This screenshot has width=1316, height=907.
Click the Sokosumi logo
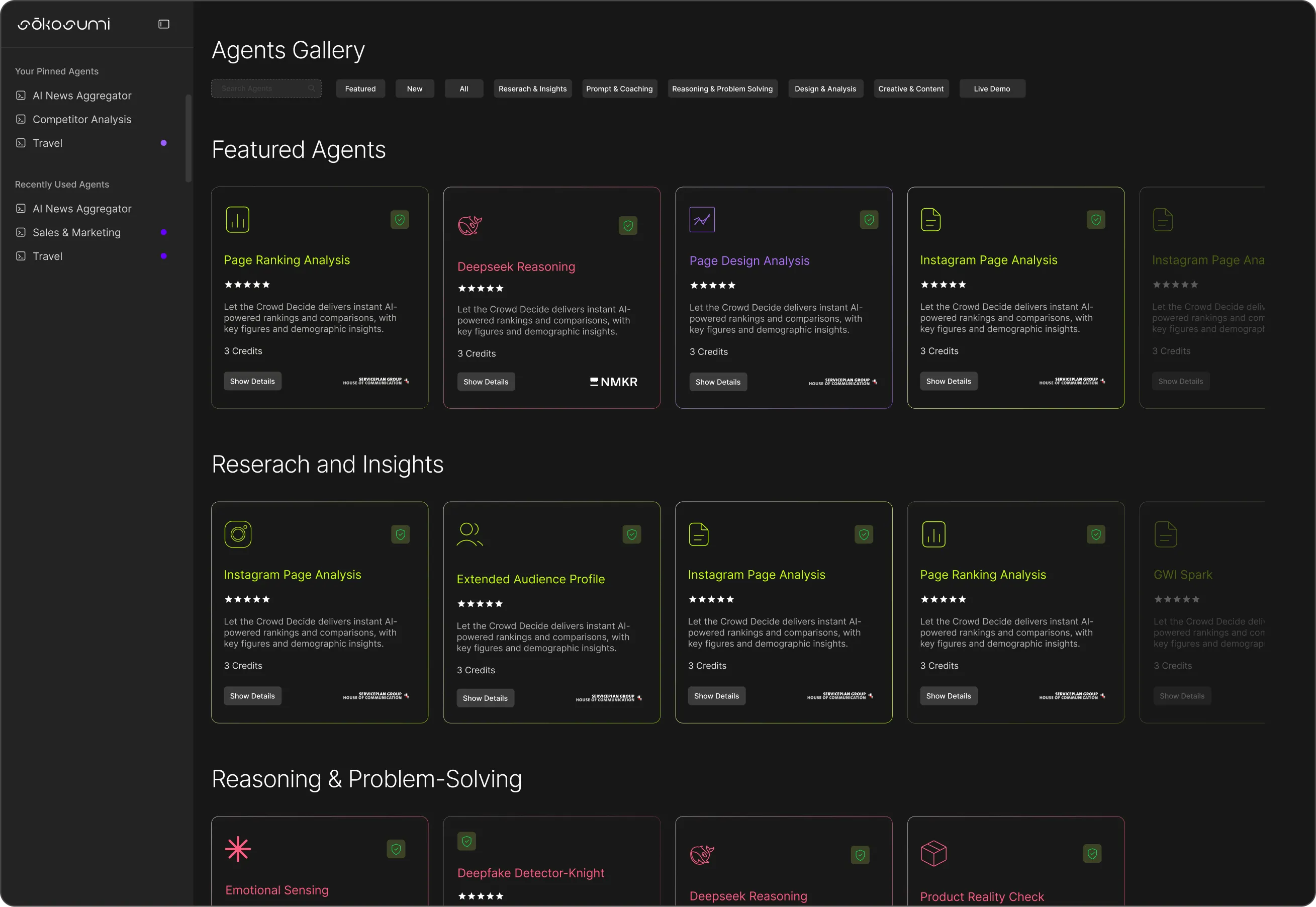[64, 24]
